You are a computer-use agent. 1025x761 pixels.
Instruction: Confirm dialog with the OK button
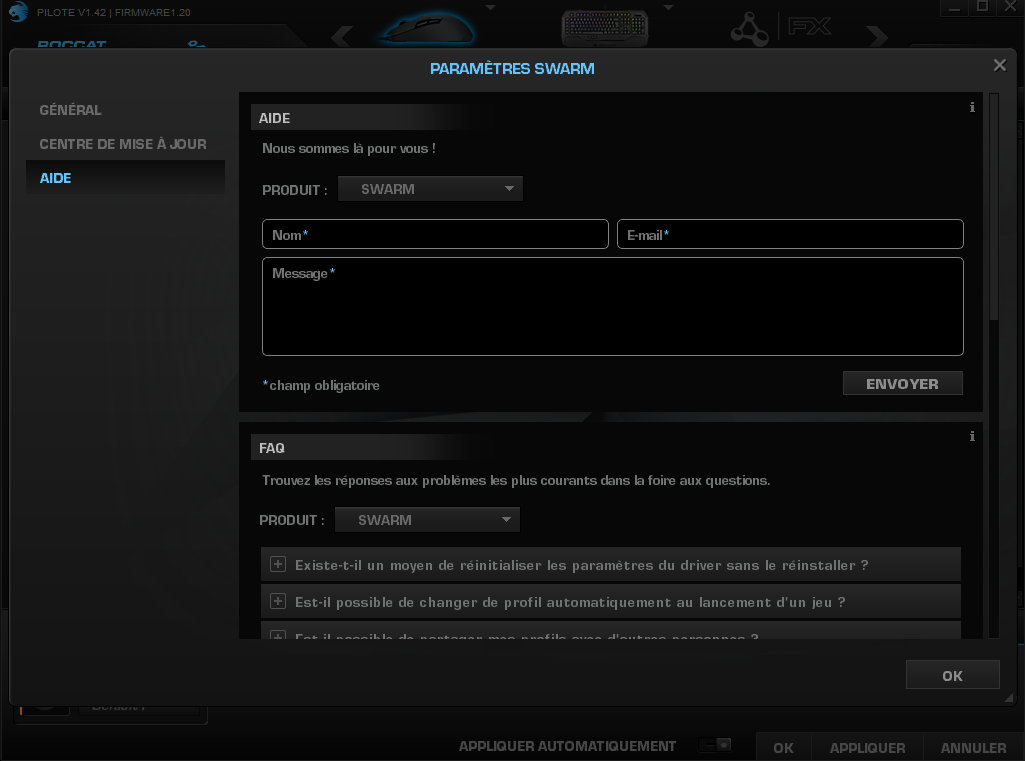click(952, 675)
